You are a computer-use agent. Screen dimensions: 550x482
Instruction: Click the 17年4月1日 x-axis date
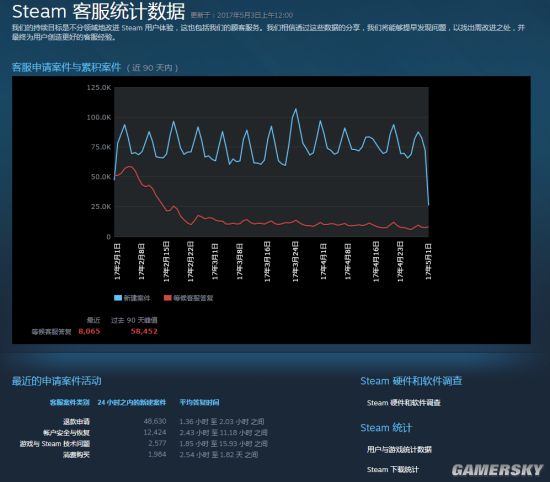click(x=323, y=262)
